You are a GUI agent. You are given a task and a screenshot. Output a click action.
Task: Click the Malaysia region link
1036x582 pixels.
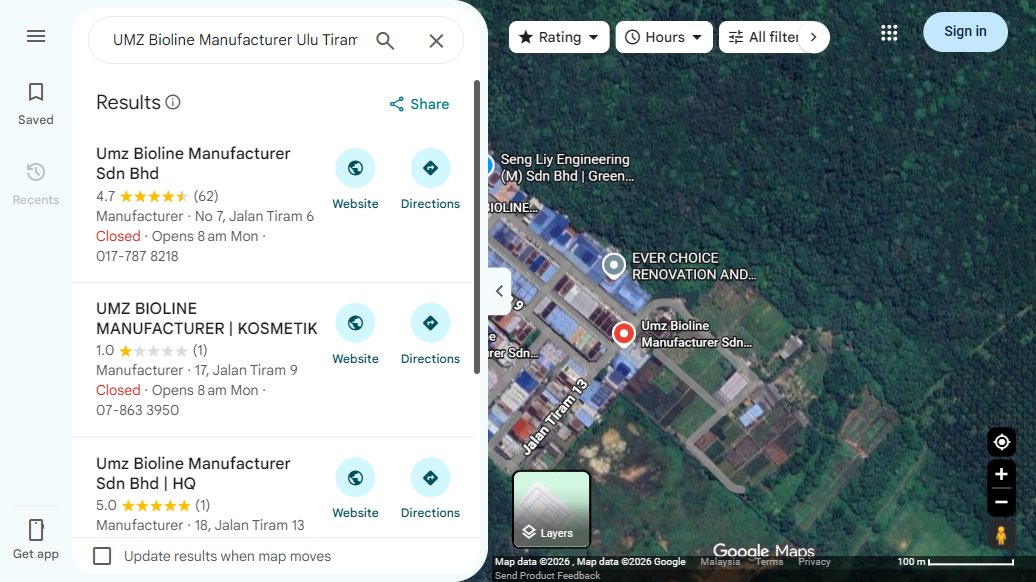(x=720, y=562)
